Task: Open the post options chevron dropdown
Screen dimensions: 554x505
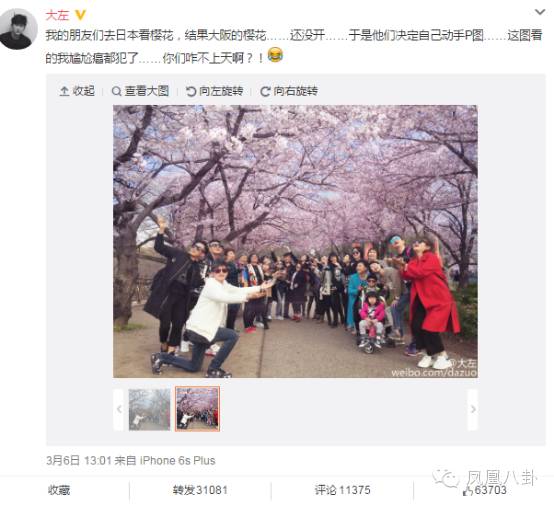Action: click(x=540, y=12)
